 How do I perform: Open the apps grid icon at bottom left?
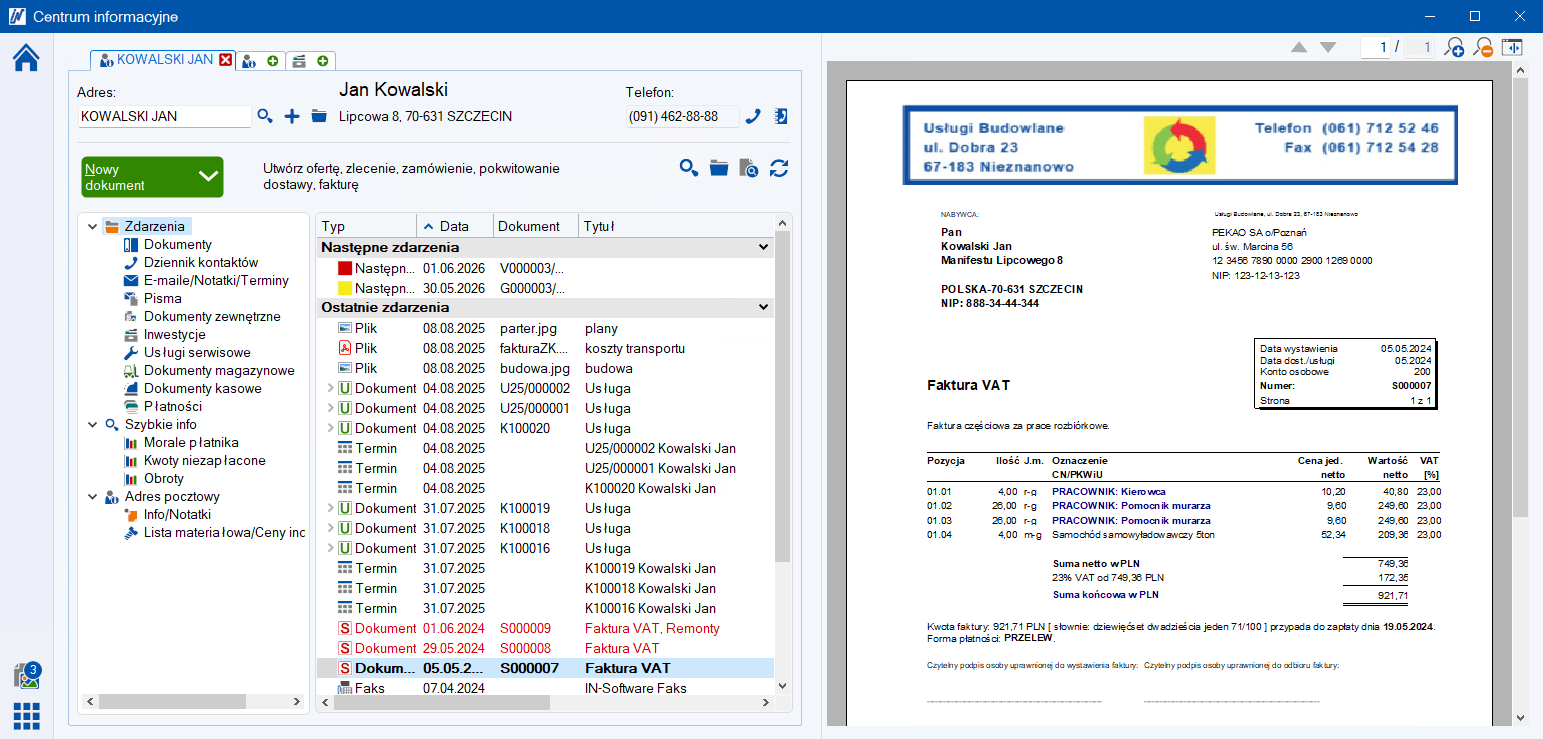pos(26,716)
